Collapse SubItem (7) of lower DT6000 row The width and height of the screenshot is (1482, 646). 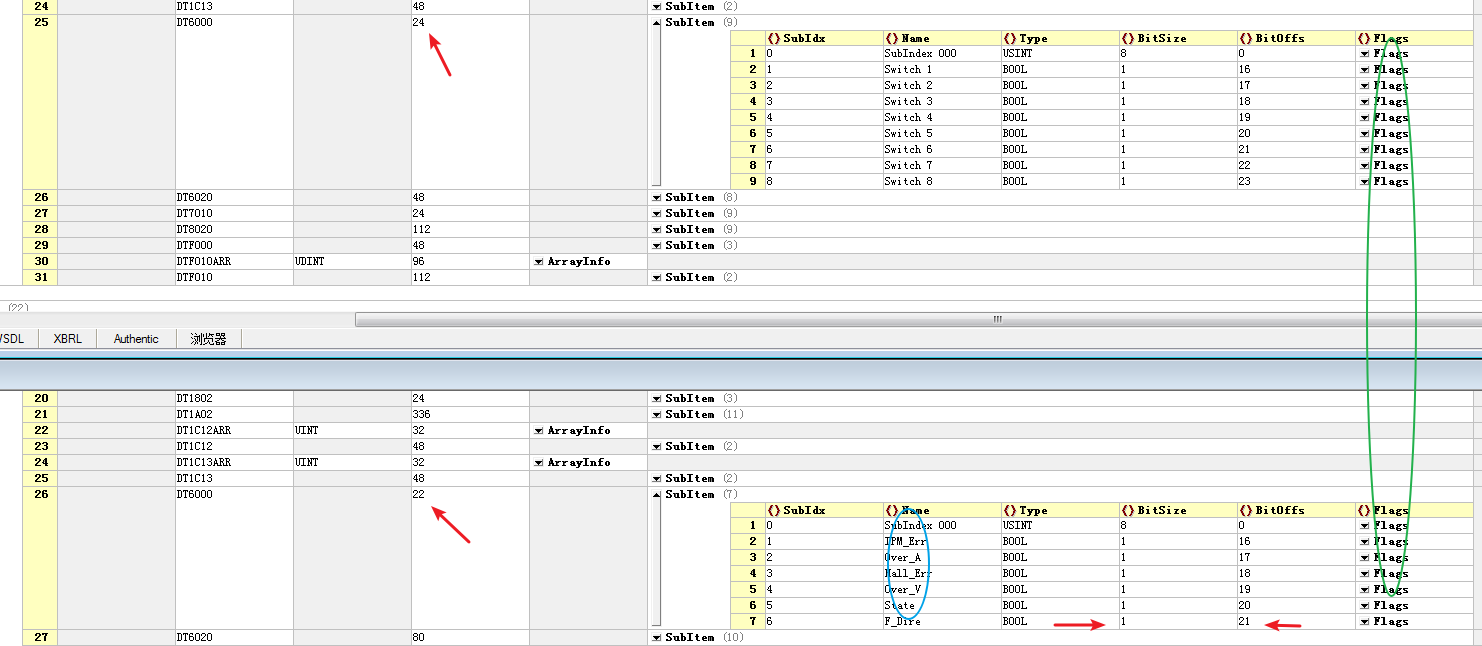[656, 495]
